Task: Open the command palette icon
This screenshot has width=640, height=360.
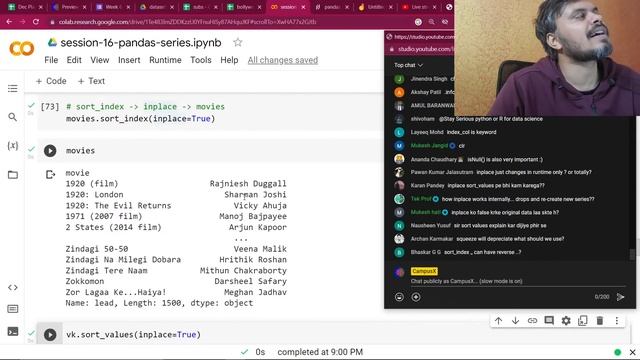Action: (x=13, y=309)
